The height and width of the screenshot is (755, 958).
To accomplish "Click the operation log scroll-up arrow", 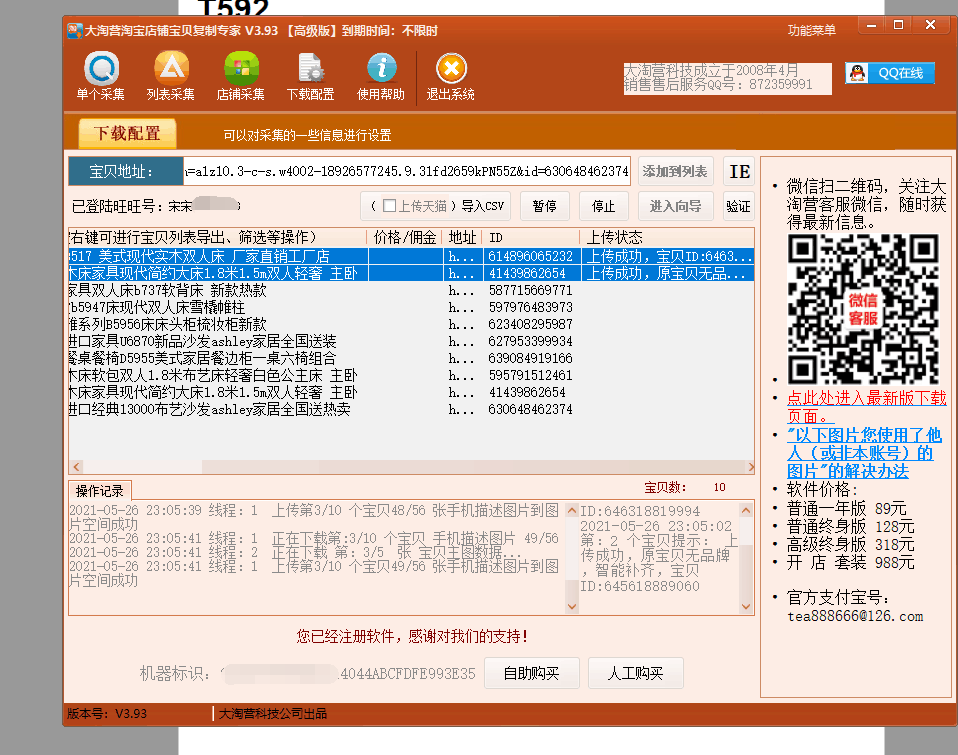I will (572, 510).
